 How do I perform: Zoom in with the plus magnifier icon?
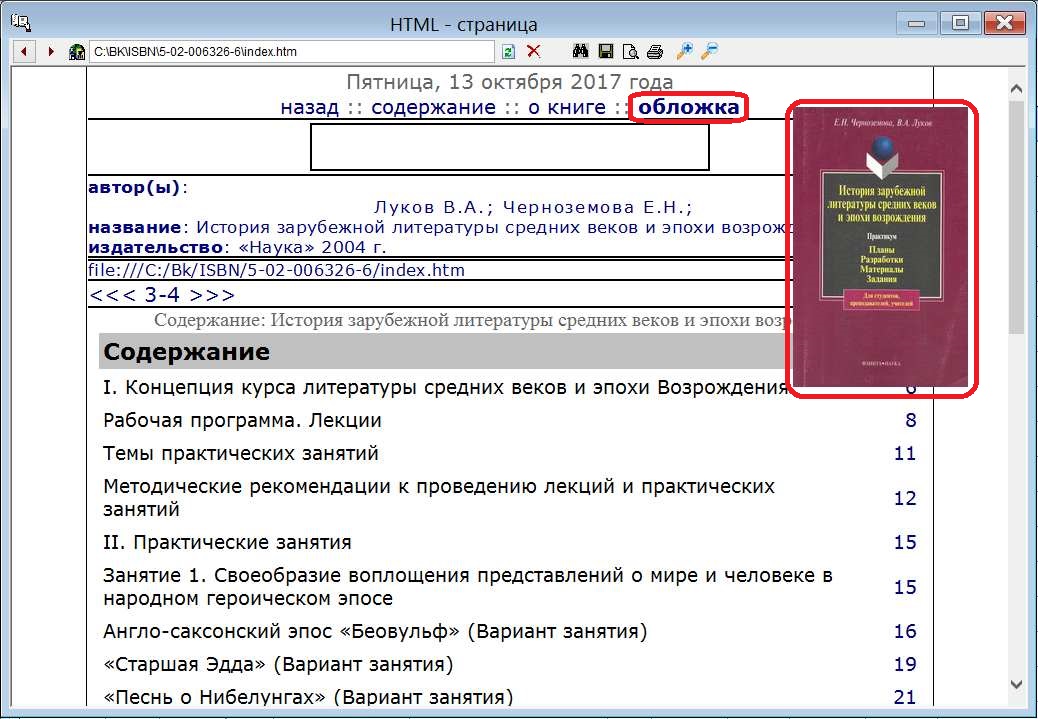684,52
